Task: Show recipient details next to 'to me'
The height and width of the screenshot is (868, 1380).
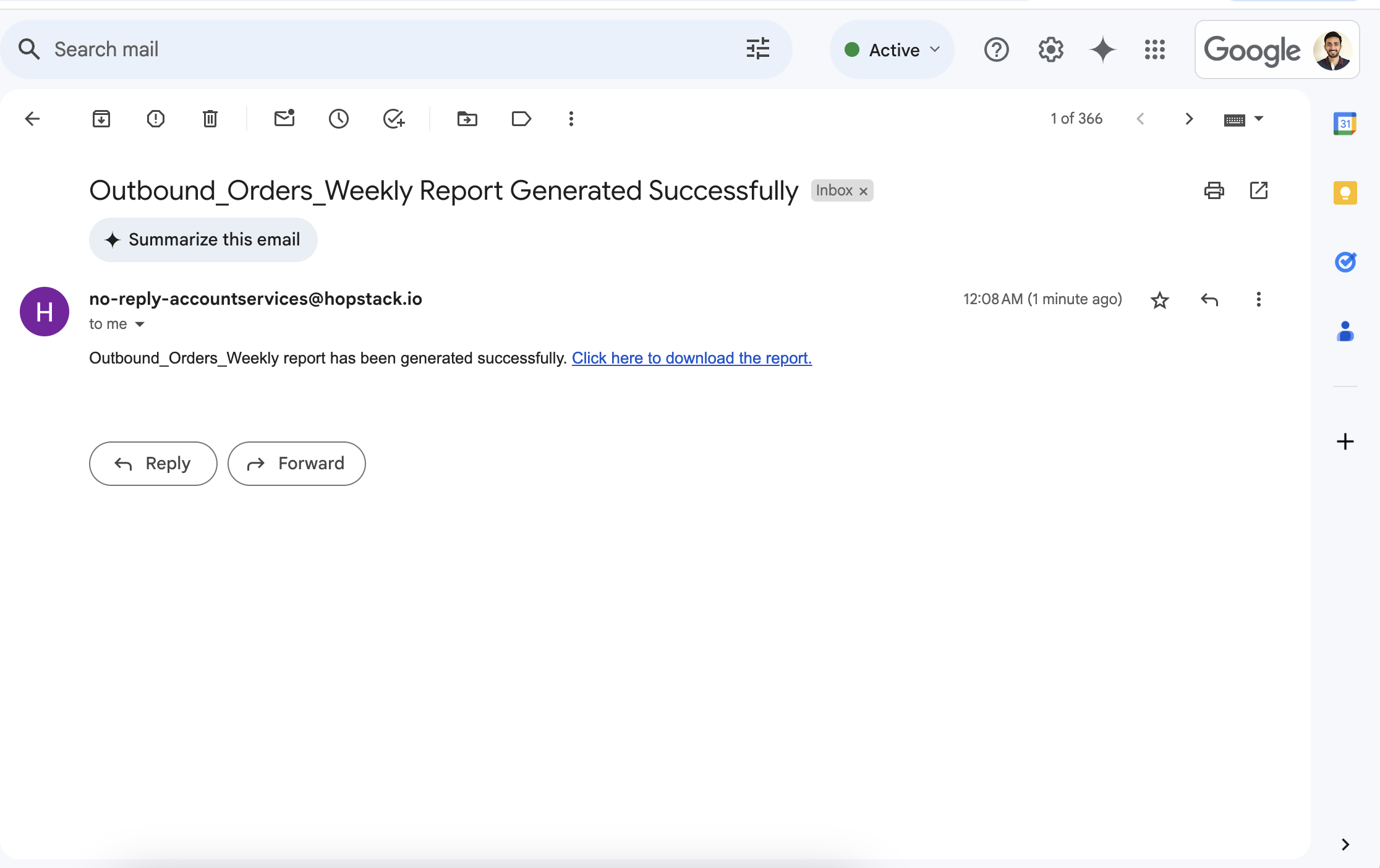Action: click(140, 324)
